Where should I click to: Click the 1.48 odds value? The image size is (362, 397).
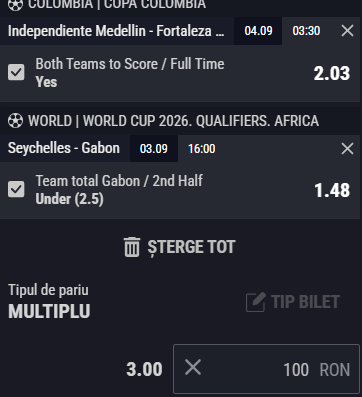[332, 190]
